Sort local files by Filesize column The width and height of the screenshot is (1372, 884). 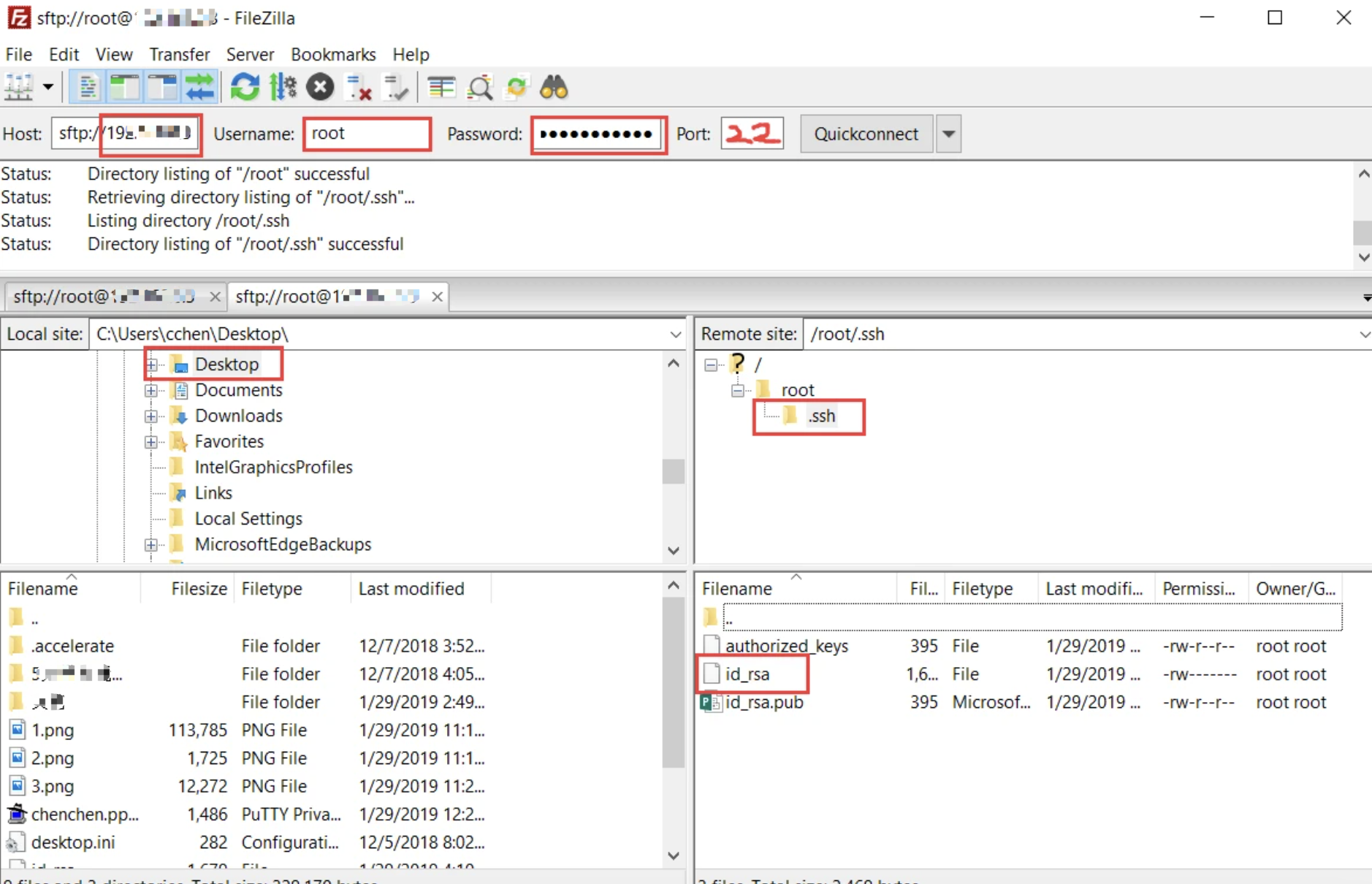click(x=199, y=589)
